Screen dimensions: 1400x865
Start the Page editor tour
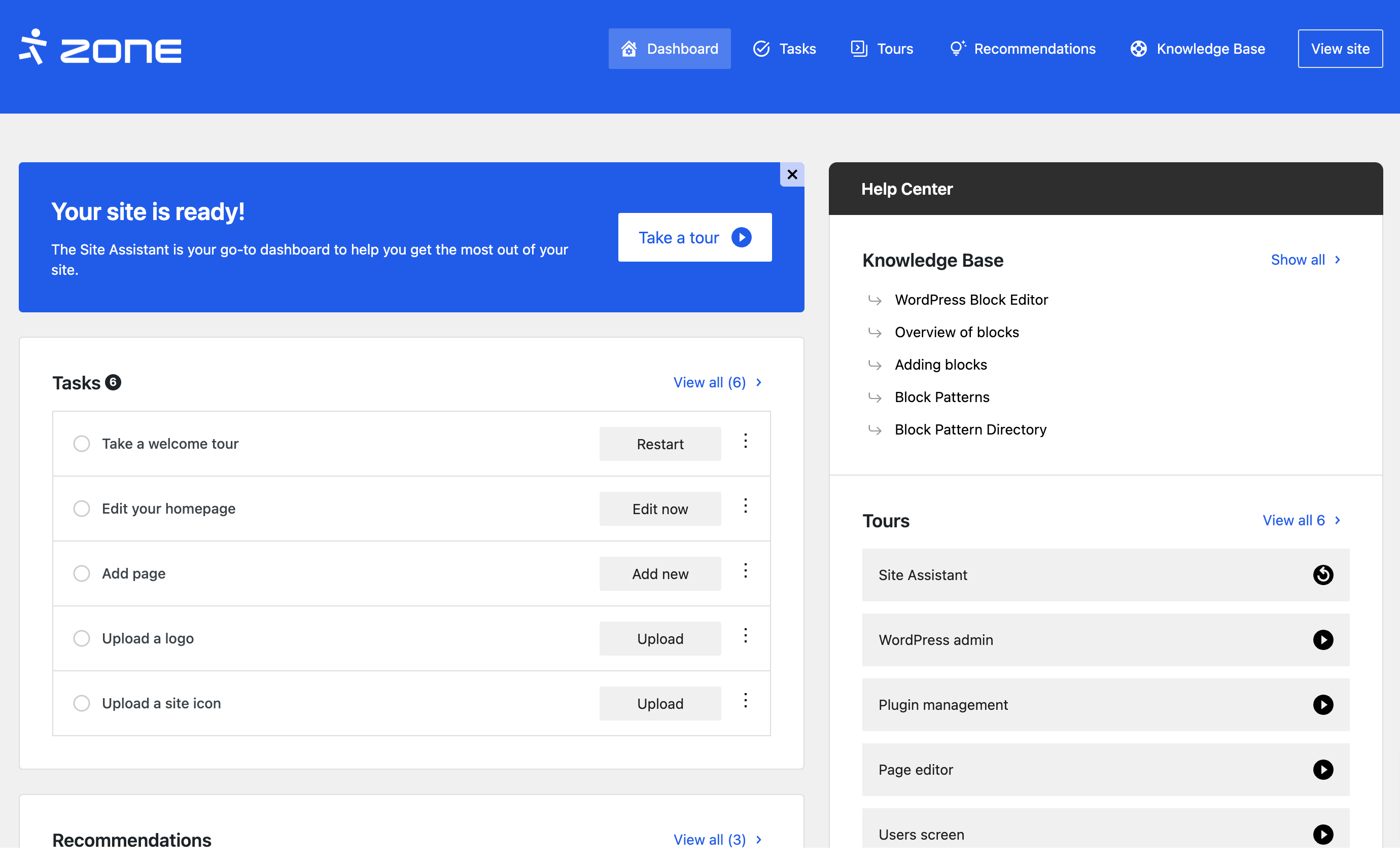tap(1322, 770)
